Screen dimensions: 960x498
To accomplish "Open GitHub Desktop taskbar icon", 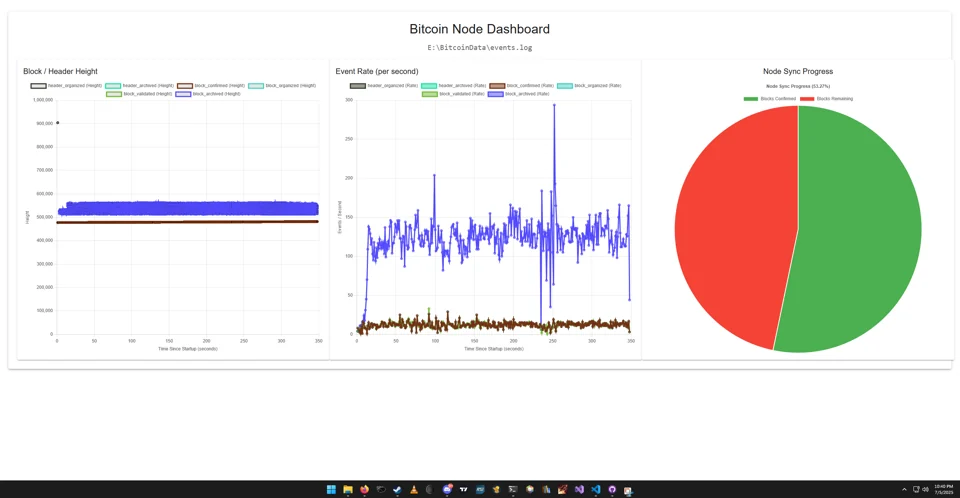I will [x=612, y=489].
